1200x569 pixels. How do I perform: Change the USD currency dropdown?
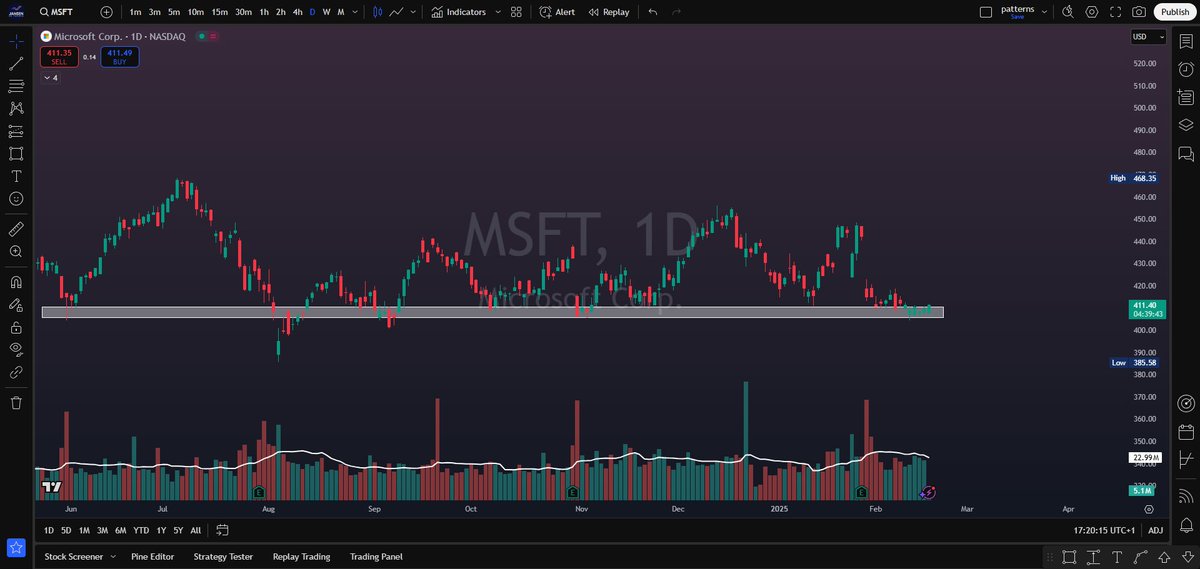pos(1148,36)
